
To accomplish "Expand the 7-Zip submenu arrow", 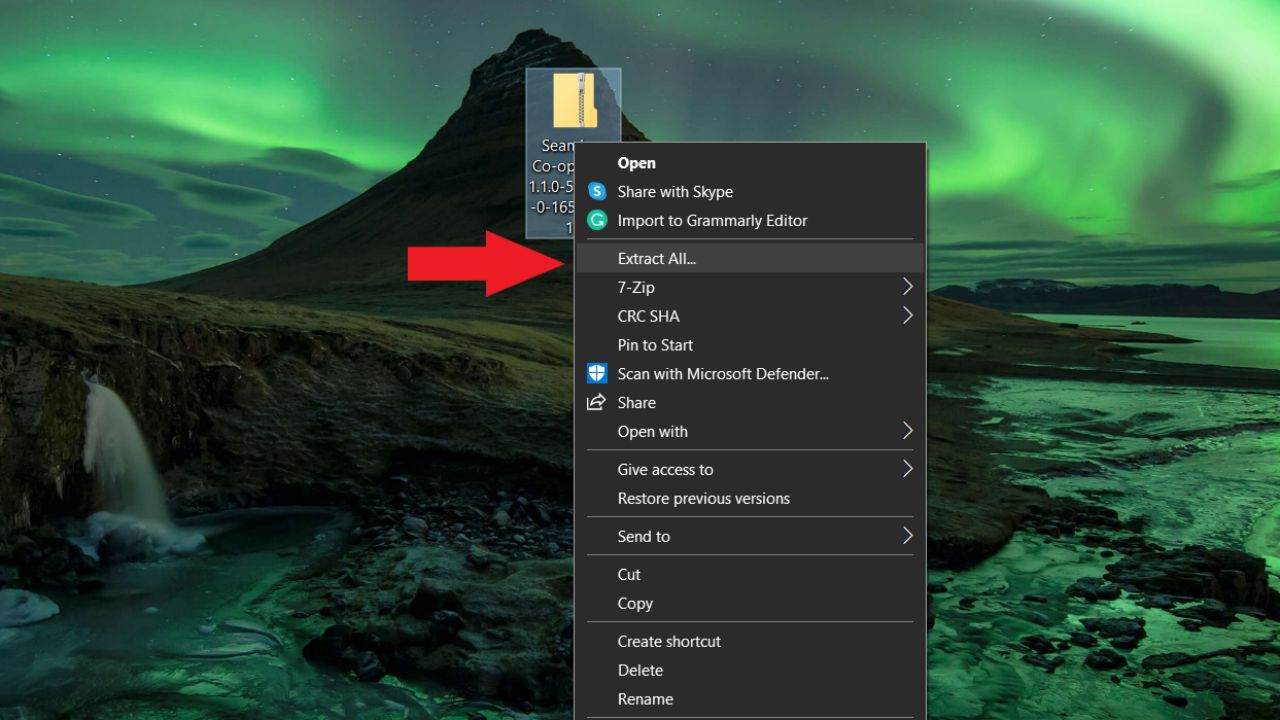I will click(907, 287).
